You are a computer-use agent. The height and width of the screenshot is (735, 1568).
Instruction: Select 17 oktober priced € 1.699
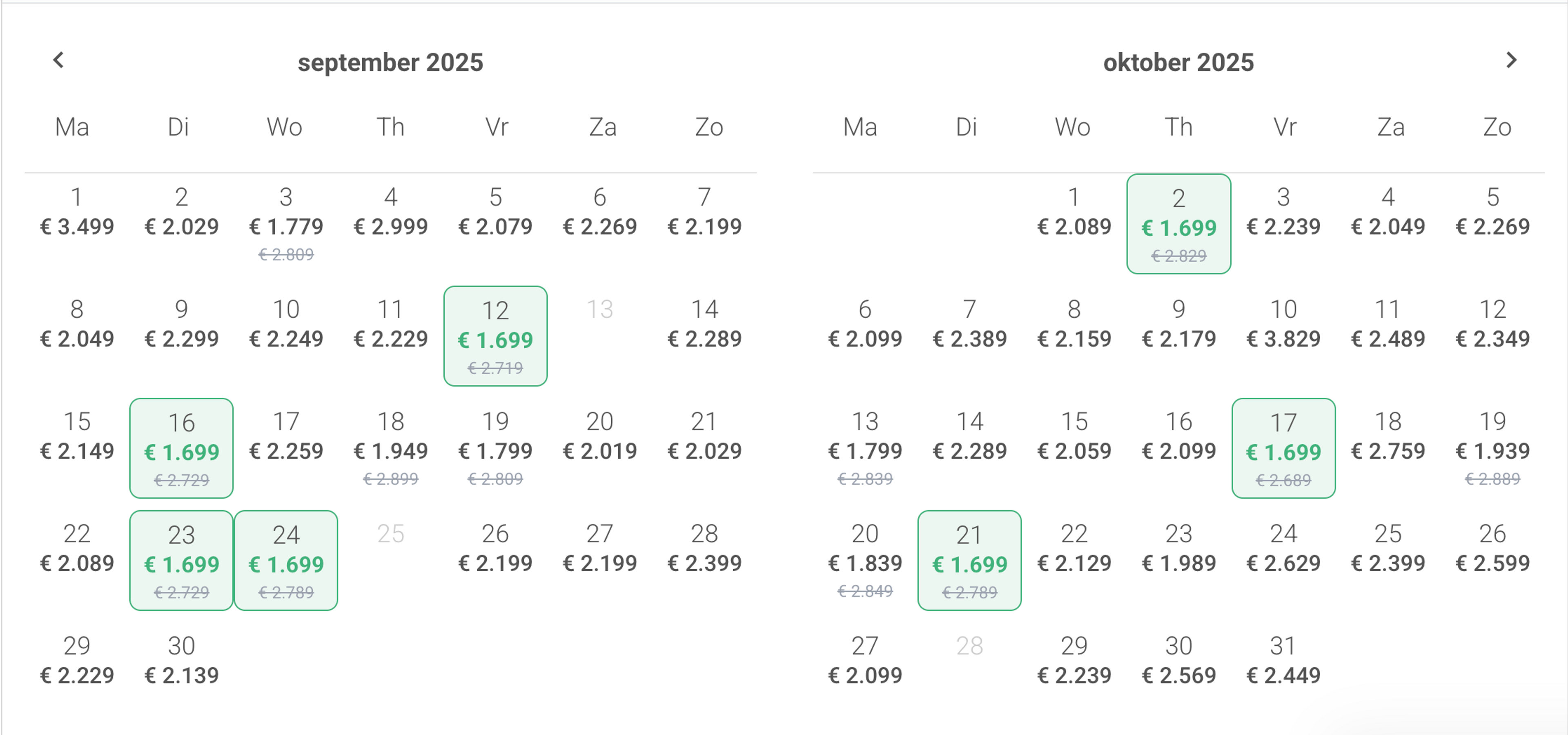[x=1284, y=448]
